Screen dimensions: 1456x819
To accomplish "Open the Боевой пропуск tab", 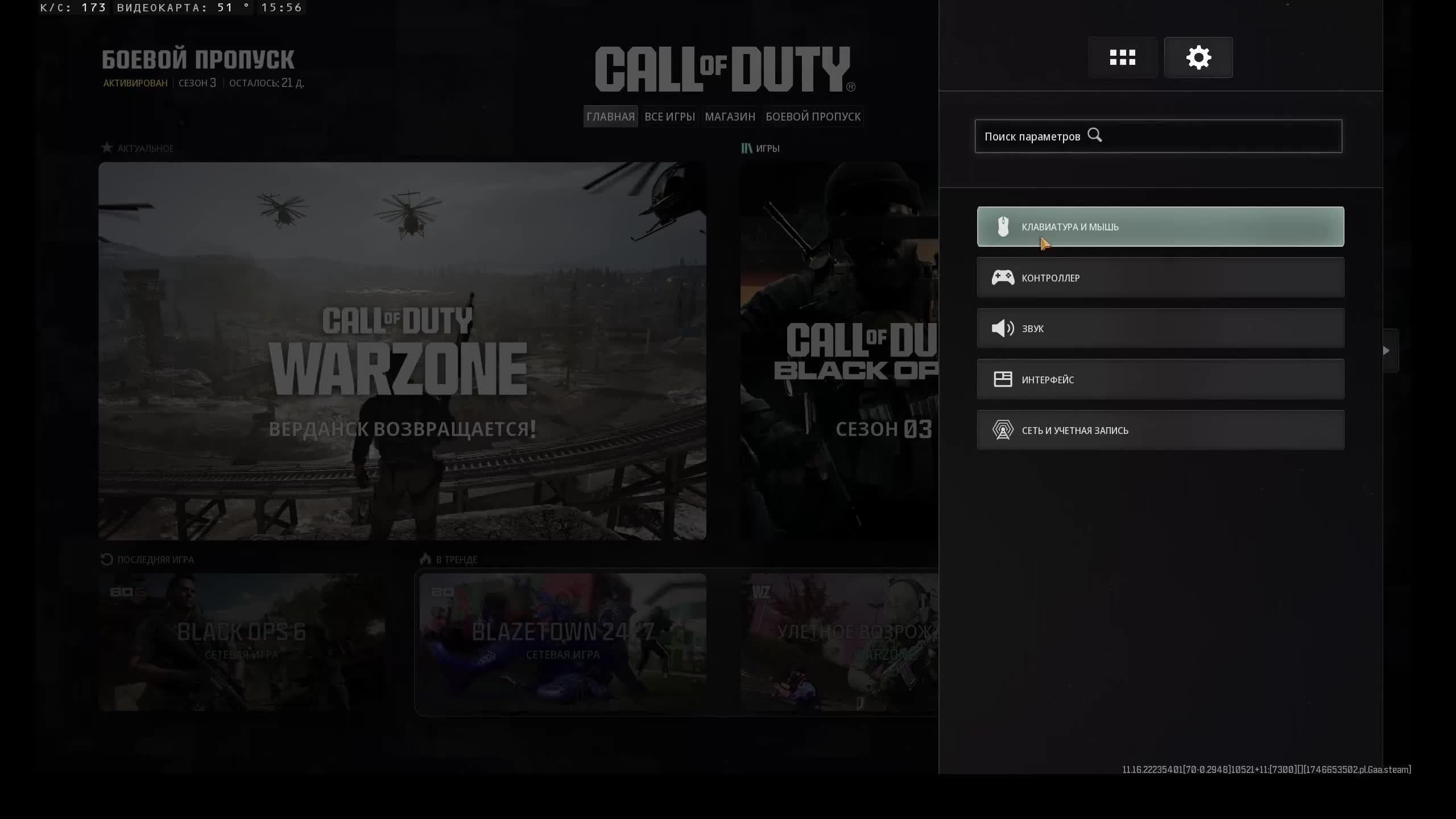I will click(x=813, y=117).
